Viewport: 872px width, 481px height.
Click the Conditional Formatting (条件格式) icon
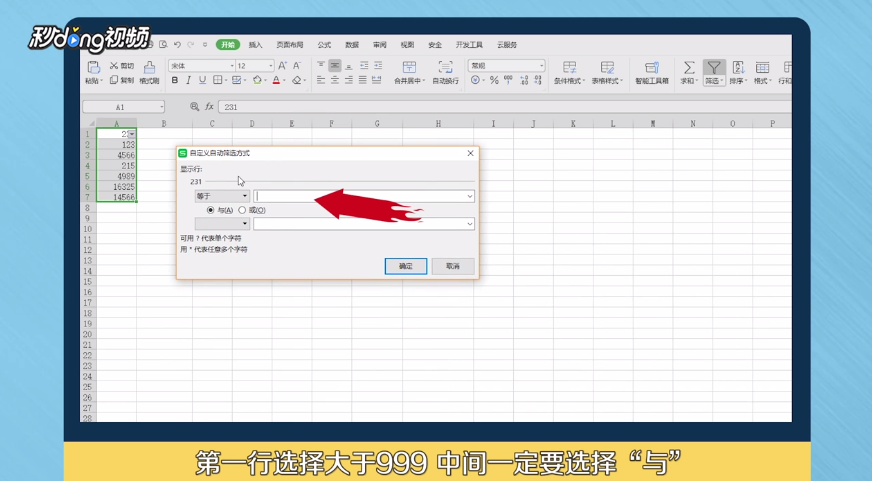click(x=569, y=67)
